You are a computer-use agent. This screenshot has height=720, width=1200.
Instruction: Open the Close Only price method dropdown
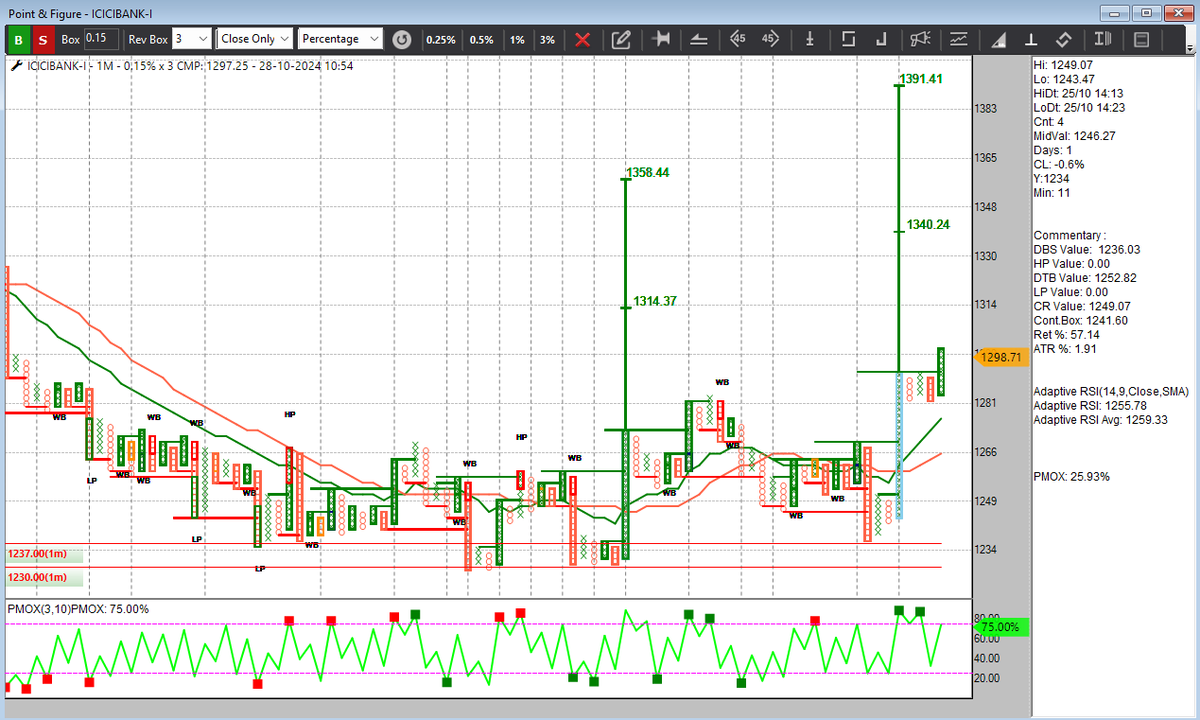(x=255, y=39)
